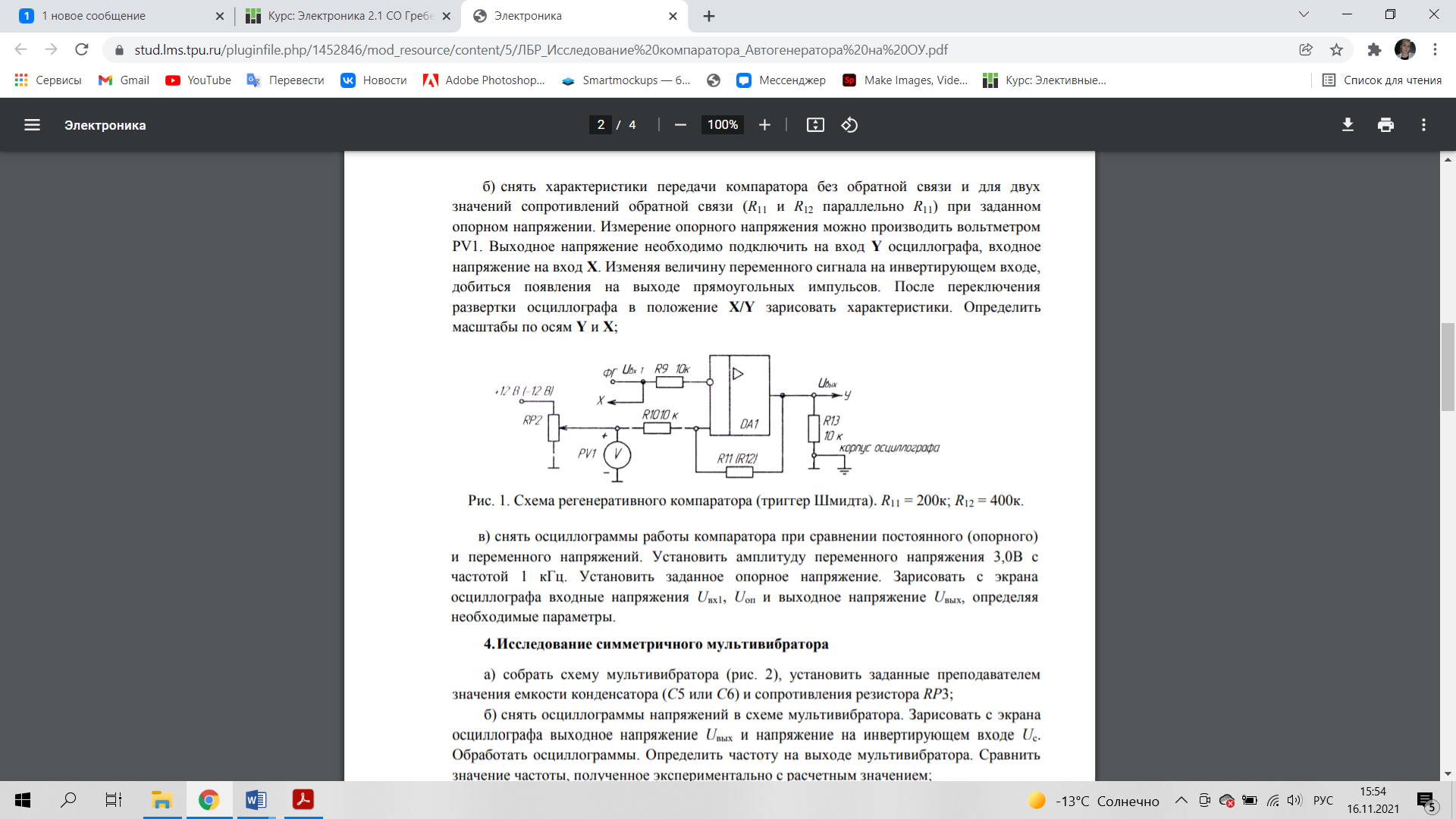
Task: Rotate the PDF document counterclockwise
Action: [x=849, y=125]
